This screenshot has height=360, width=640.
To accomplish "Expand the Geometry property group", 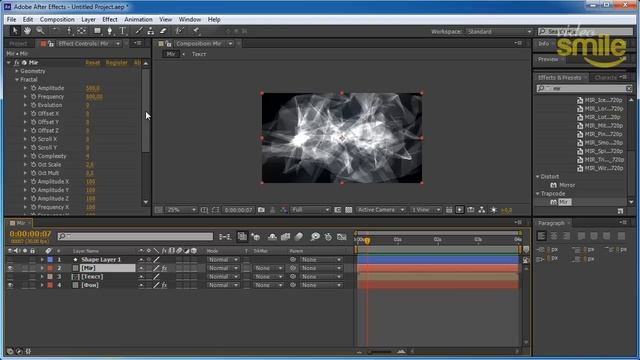I will coord(17,71).
